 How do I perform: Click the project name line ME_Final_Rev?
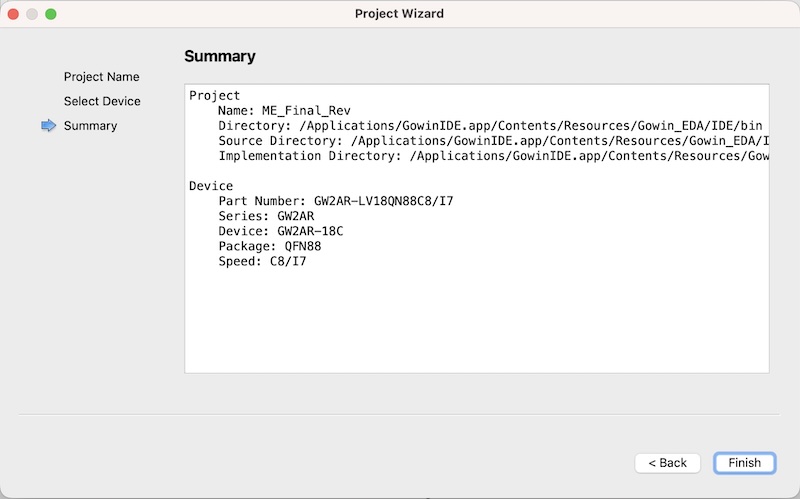(284, 111)
